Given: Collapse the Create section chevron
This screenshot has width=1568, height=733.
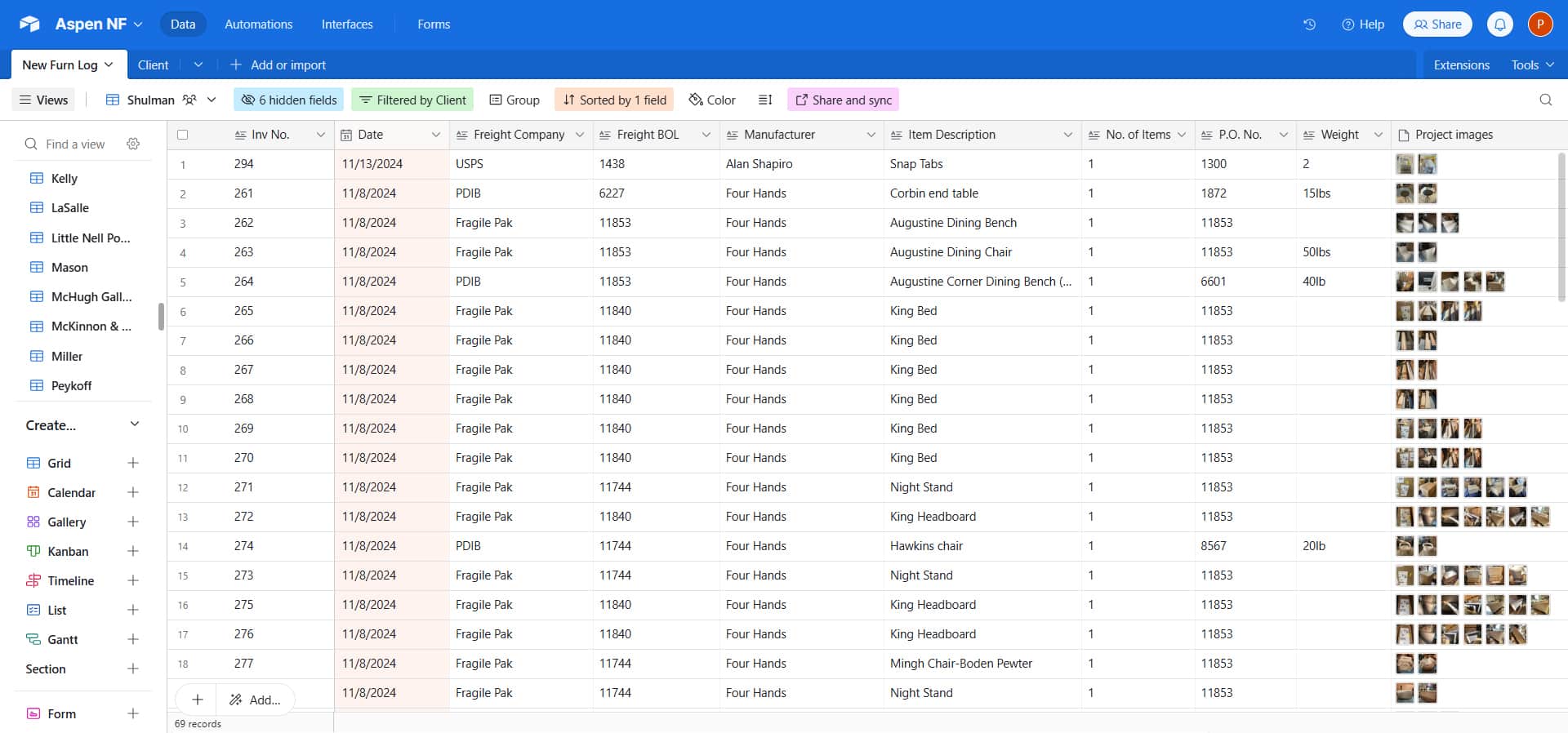Looking at the screenshot, I should tap(135, 424).
